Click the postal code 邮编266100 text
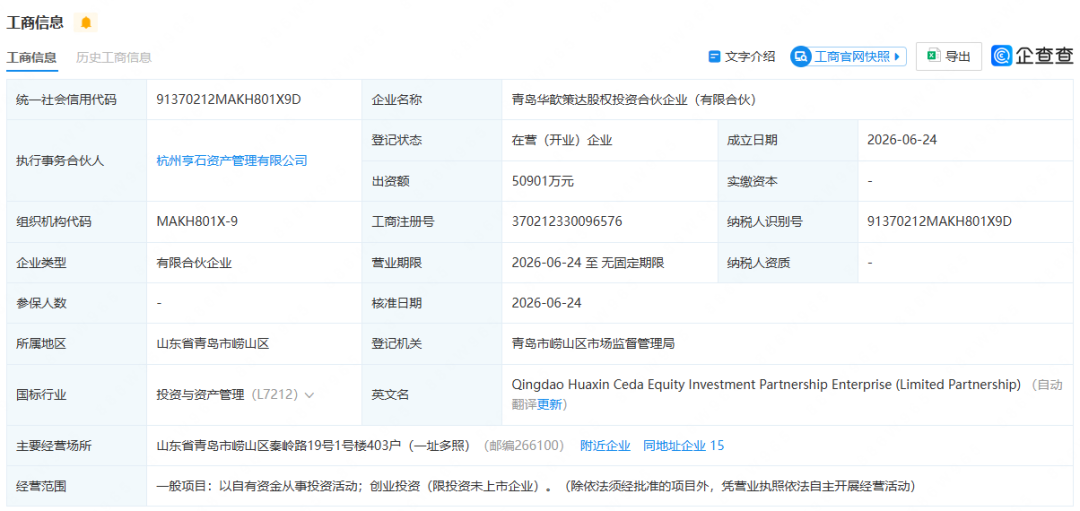 point(523,446)
